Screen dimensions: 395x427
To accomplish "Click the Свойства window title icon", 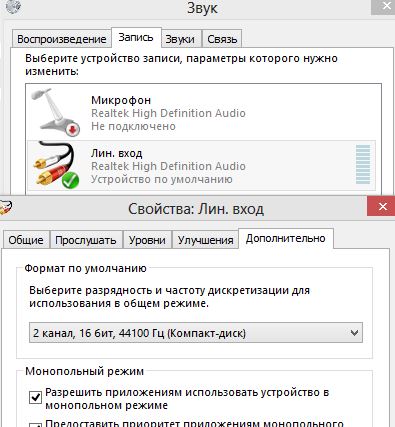I will click(x=5, y=208).
